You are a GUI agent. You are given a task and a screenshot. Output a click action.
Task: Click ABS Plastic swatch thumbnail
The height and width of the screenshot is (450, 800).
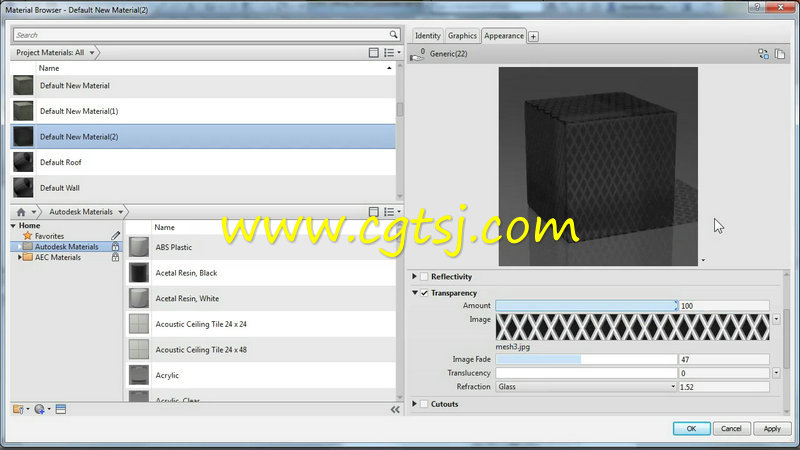138,247
